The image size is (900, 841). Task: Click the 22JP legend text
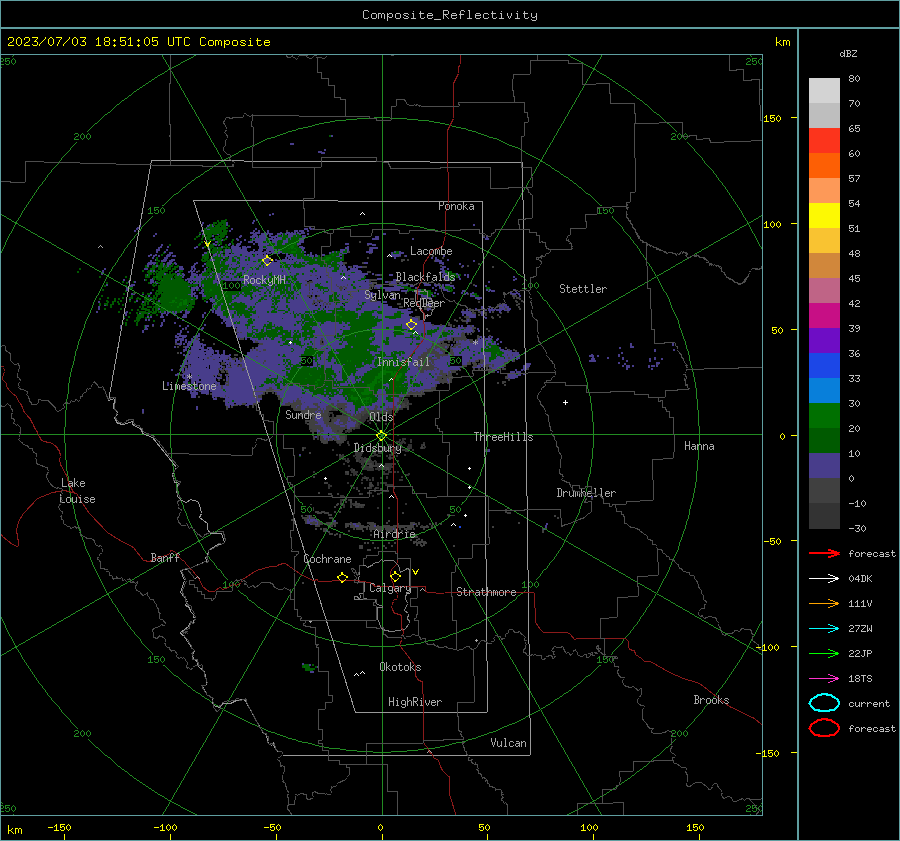[860, 653]
